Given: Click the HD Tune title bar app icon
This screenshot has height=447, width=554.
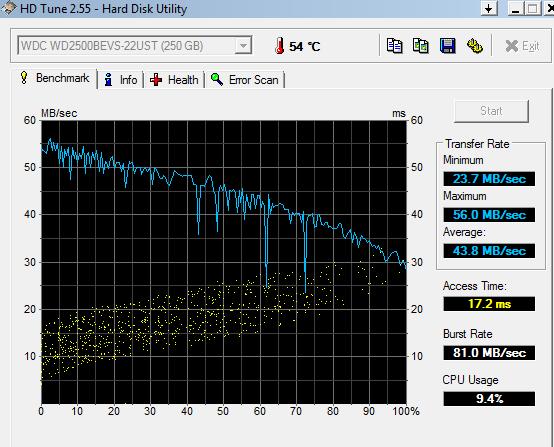Looking at the screenshot, I should tap(8, 8).
